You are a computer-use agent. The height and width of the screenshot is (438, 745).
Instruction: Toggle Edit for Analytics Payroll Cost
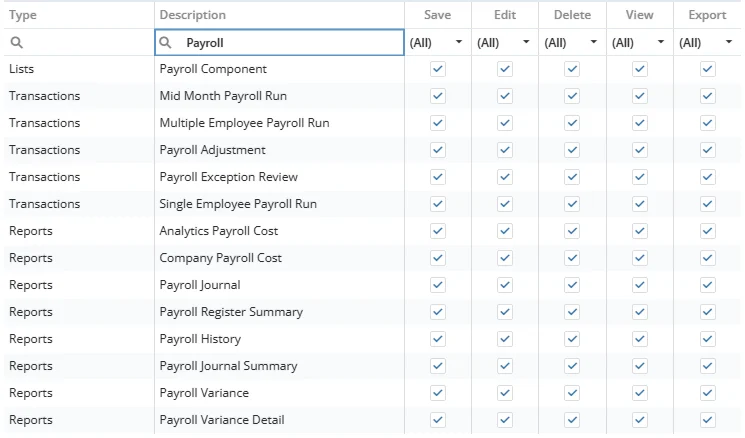point(505,231)
